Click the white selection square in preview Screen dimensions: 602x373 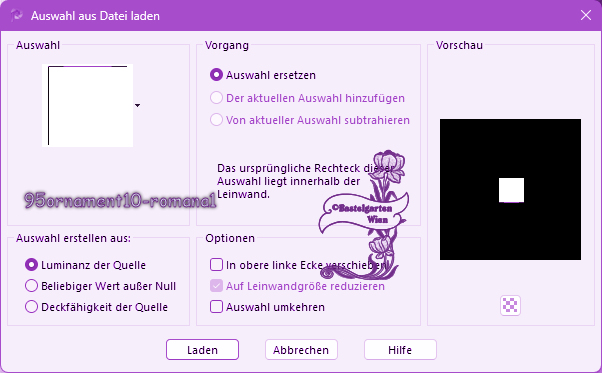[x=511, y=190]
